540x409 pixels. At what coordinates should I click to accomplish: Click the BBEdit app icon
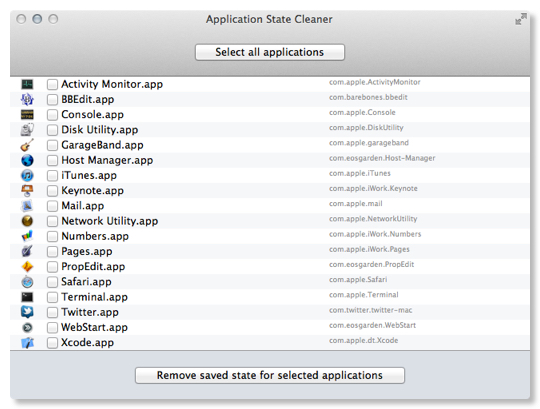click(27, 99)
